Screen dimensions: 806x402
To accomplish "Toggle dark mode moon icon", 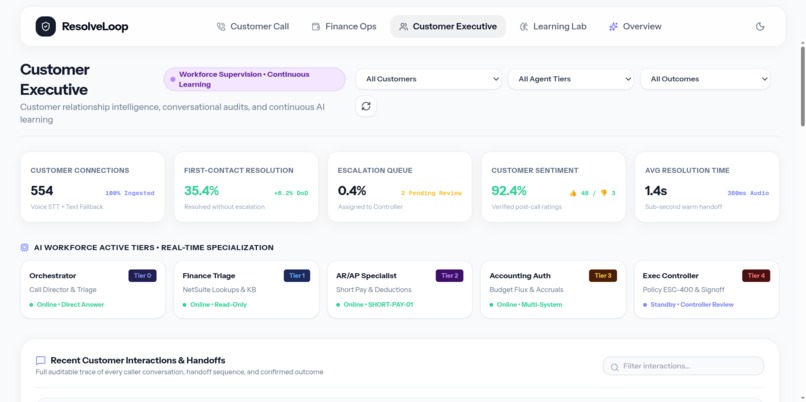I will [760, 27].
